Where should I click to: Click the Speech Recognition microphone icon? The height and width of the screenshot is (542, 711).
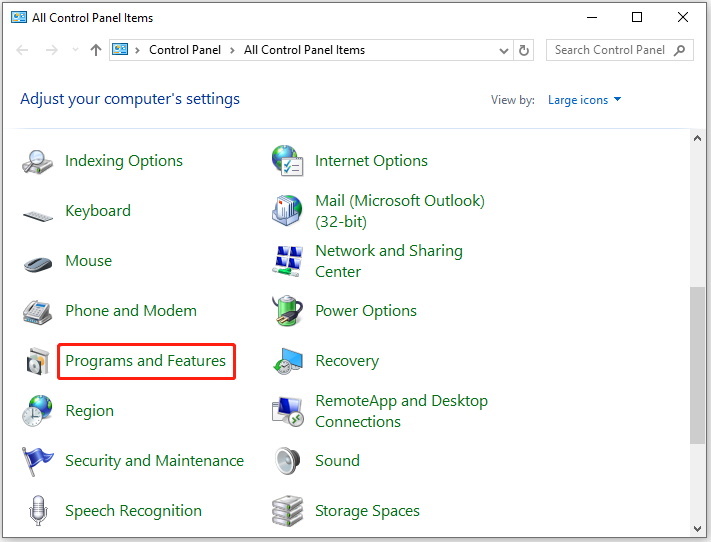pos(38,511)
